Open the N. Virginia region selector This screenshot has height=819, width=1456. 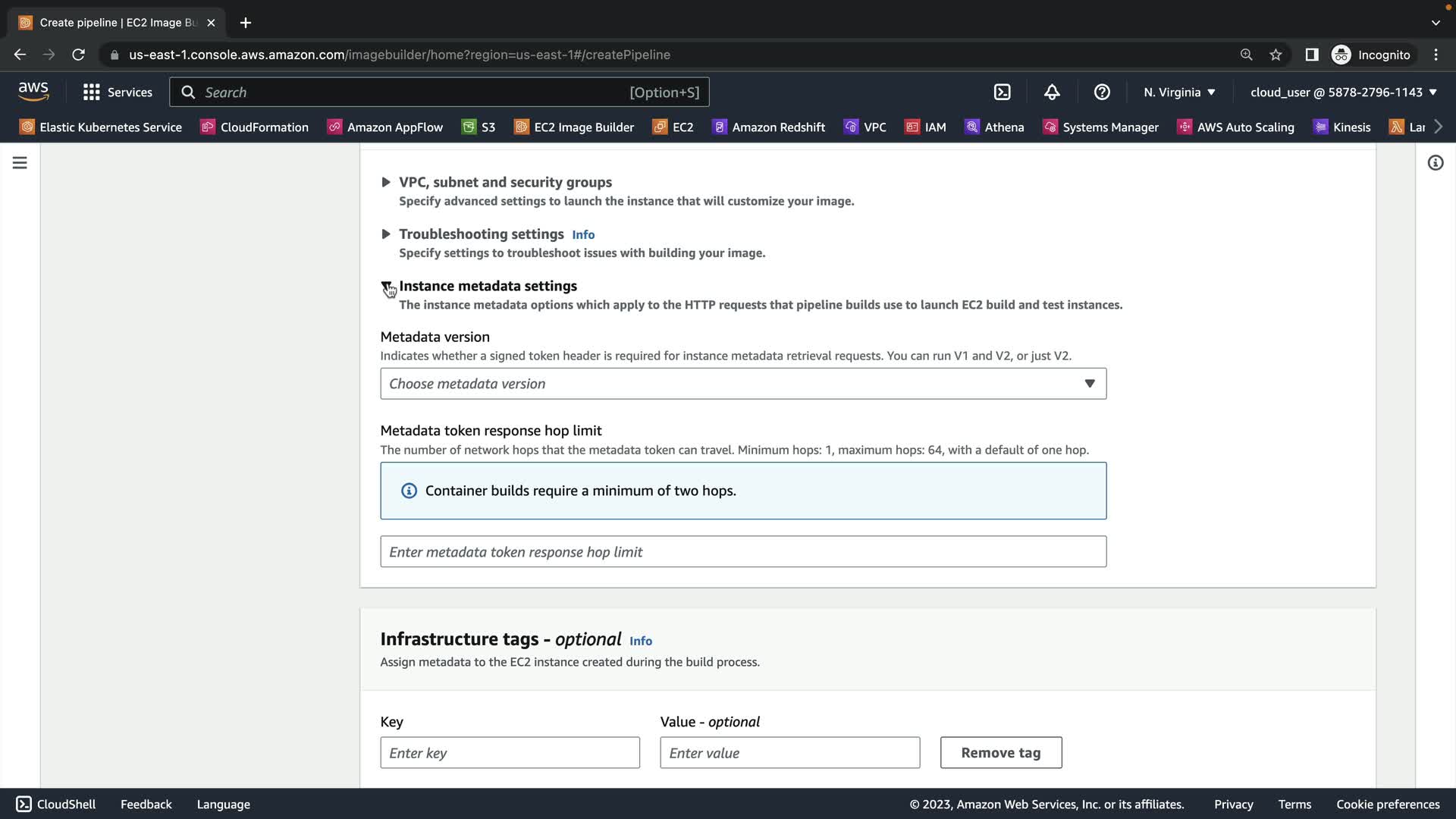coord(1179,92)
